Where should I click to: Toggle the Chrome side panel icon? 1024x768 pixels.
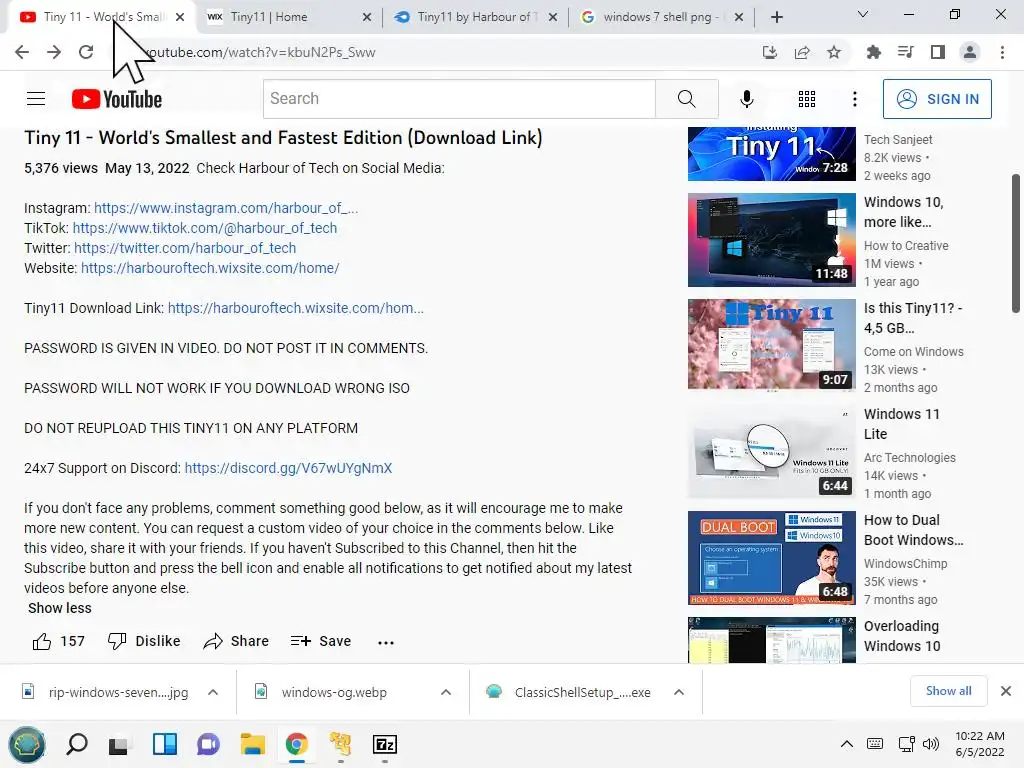(x=938, y=52)
